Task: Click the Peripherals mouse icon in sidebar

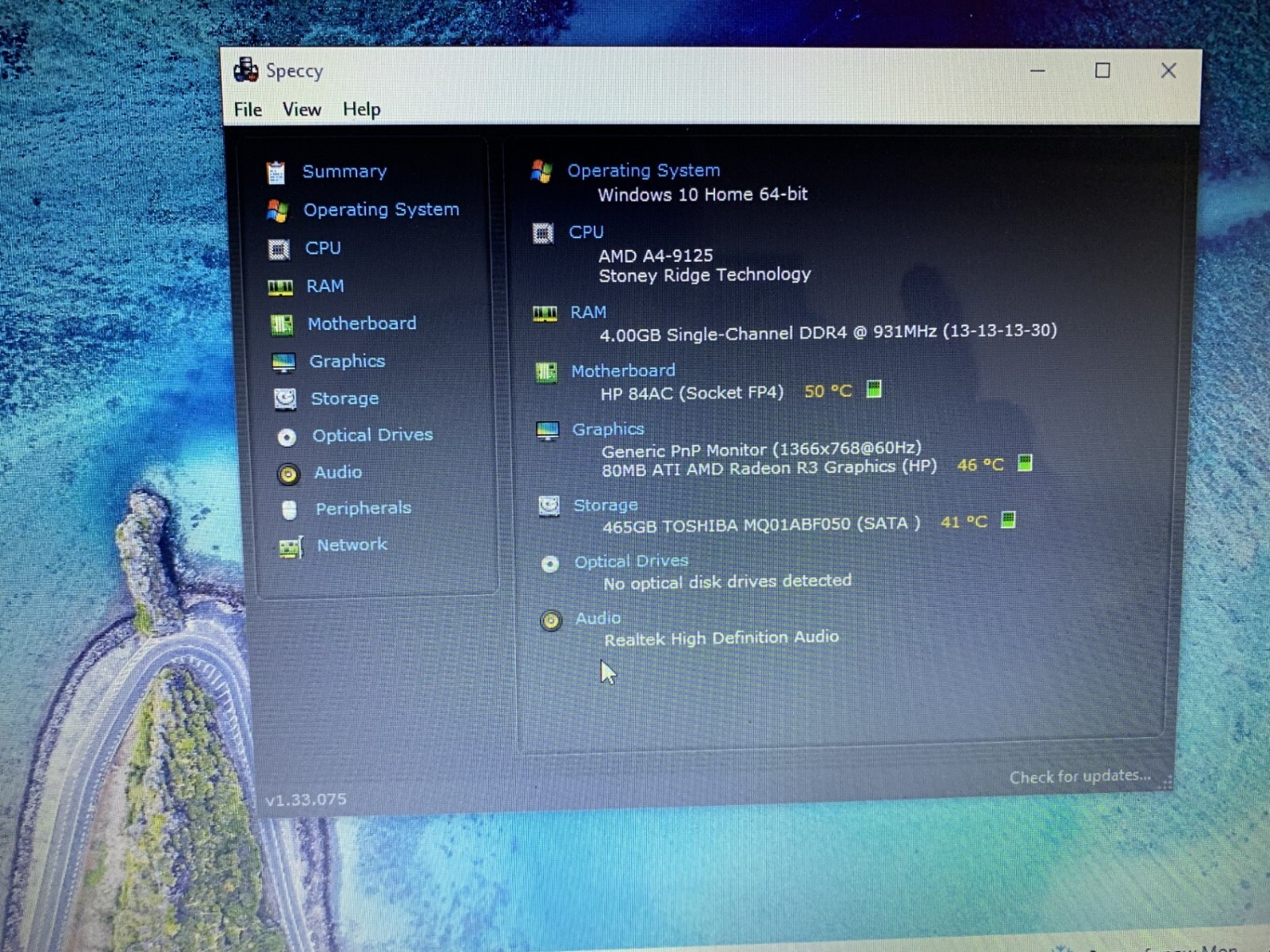Action: coord(289,509)
